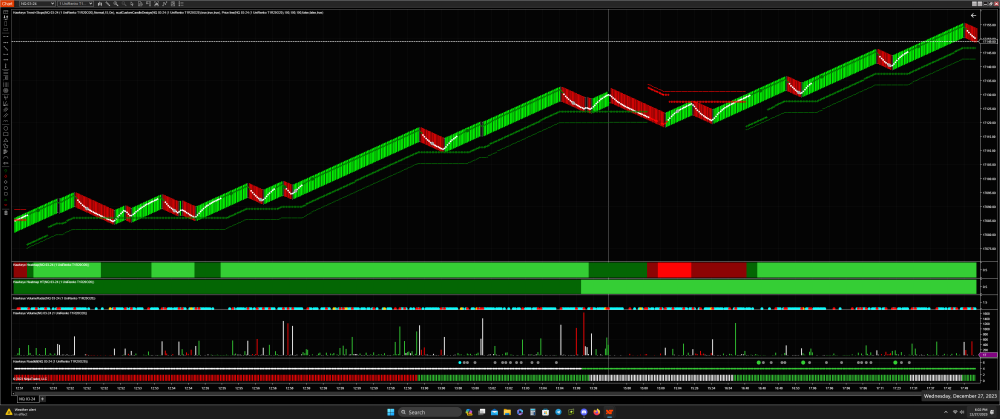Image resolution: width=1000 pixels, height=419 pixels.
Task: Click the bright red Heatmap segment
Action: click(x=674, y=270)
